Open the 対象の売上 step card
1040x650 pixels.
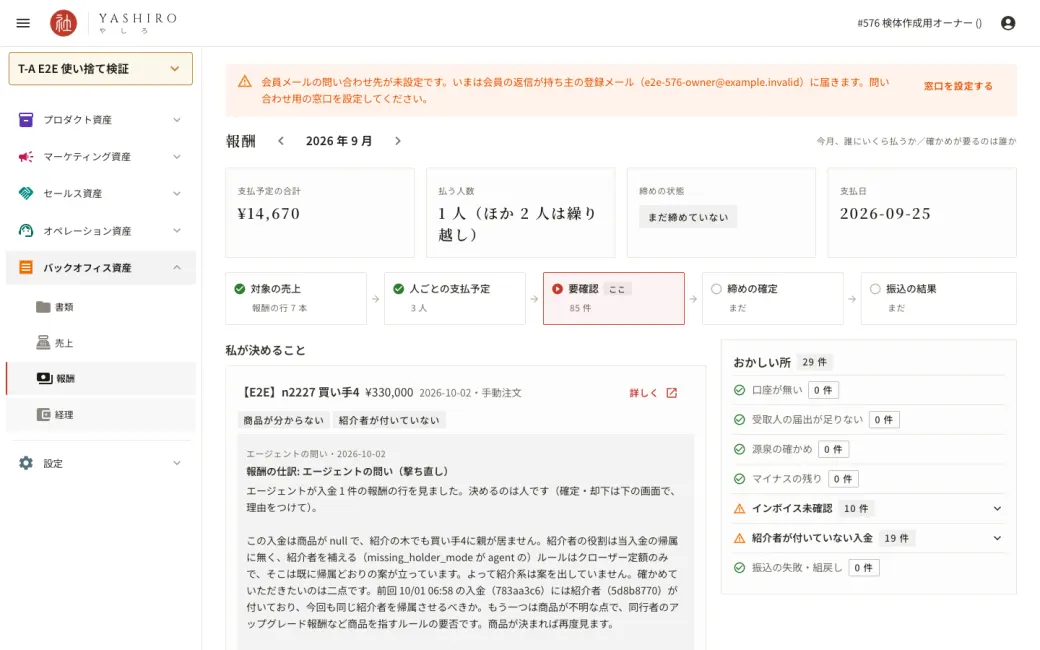[296, 298]
